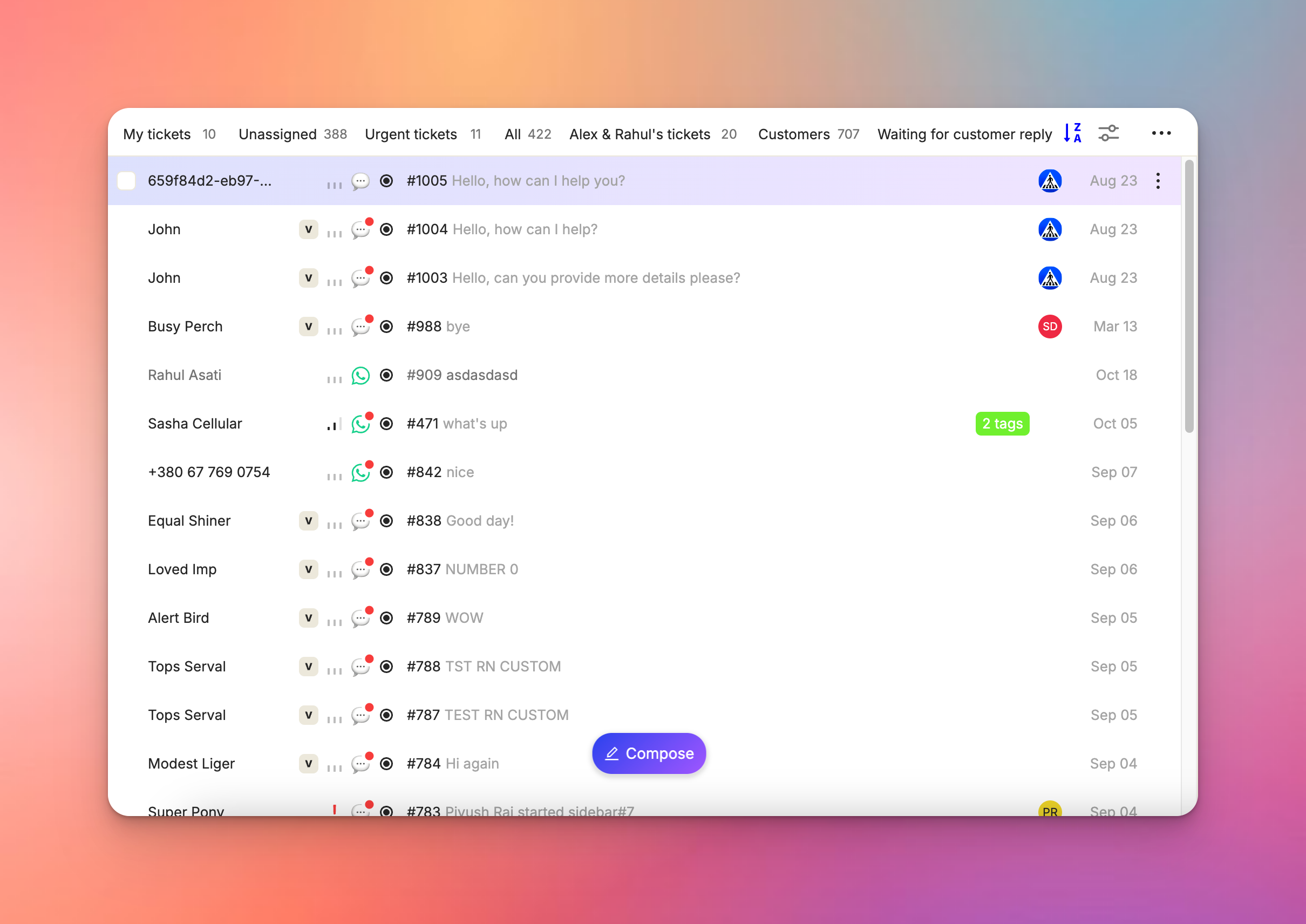Screen dimensions: 1306x924
Task: Click WhatsApp icon on +380 67 769 0754 ticket
Action: (x=360, y=473)
